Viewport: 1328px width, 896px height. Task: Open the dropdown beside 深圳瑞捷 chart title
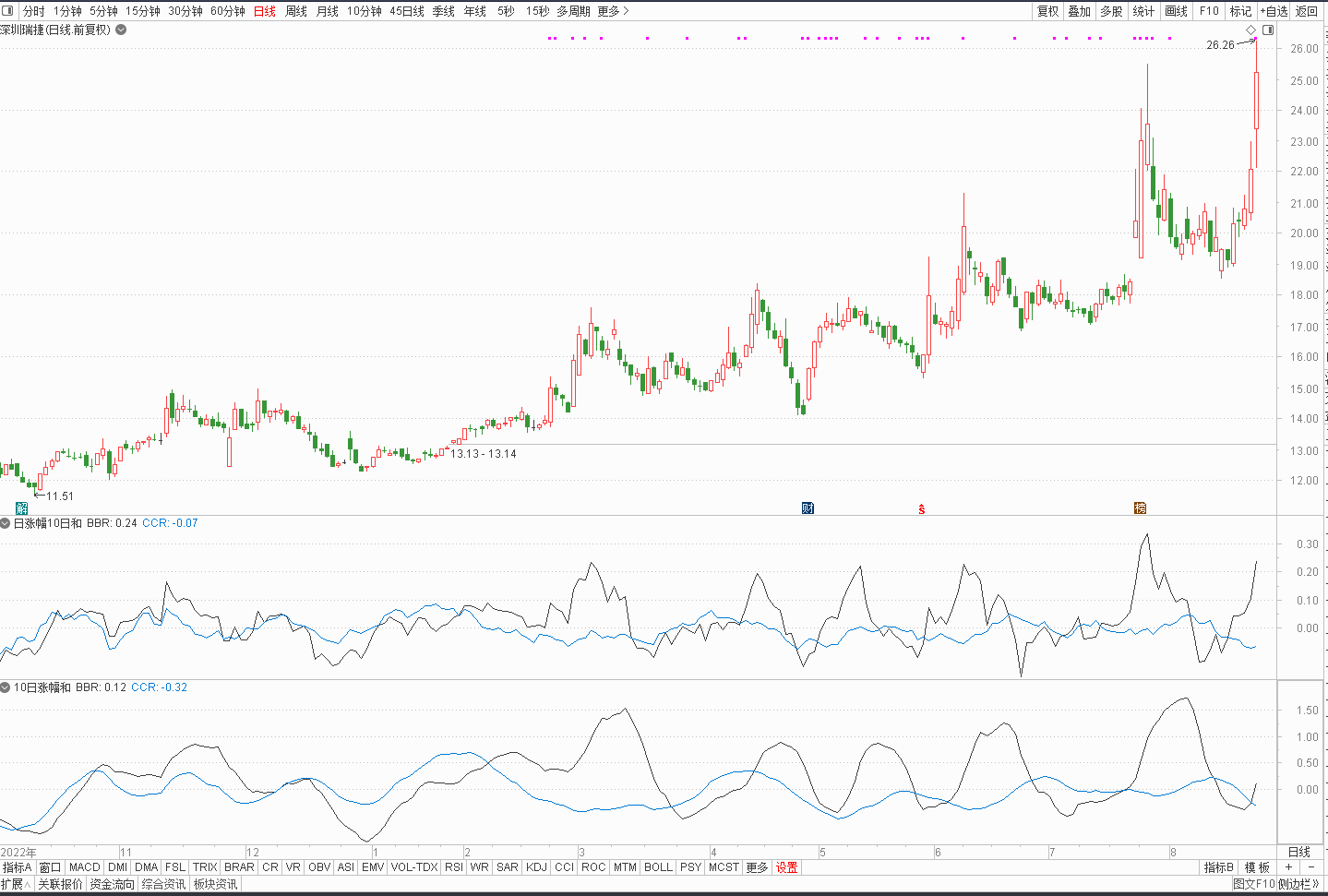click(121, 30)
